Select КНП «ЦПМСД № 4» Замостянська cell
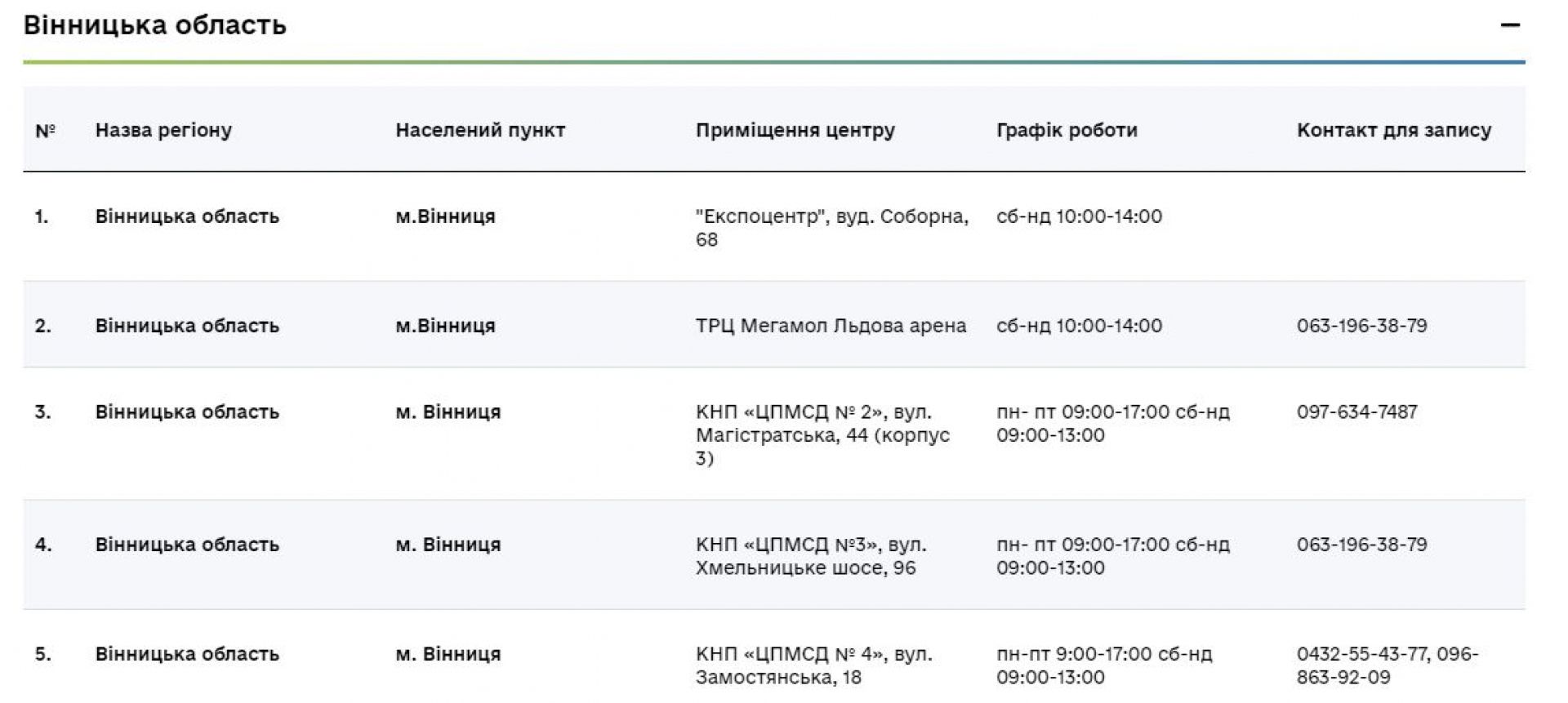 pos(813,665)
